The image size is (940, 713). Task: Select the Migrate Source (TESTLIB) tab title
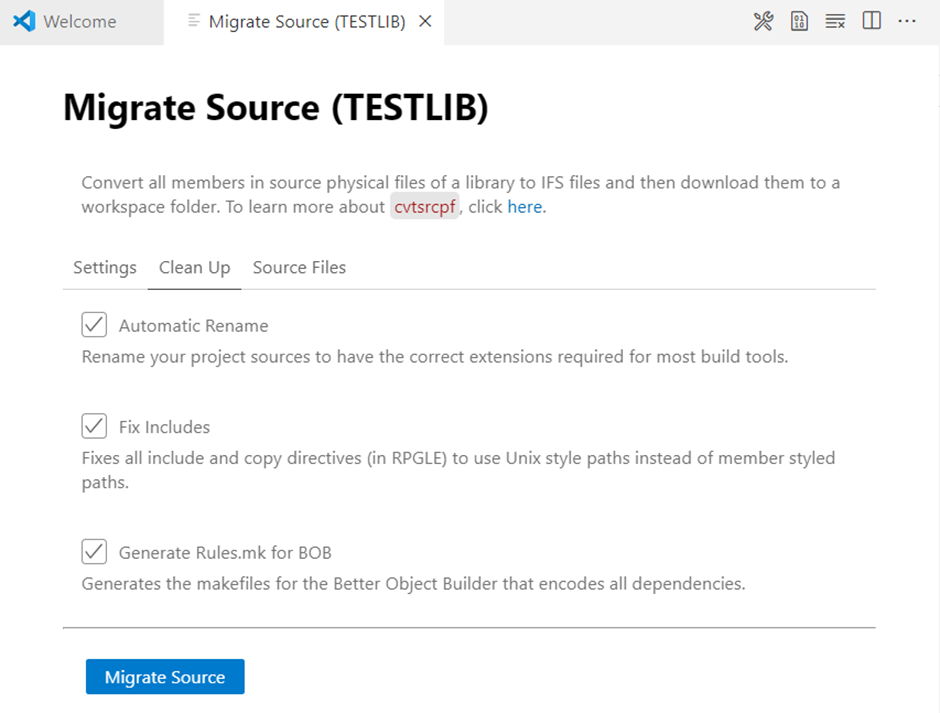click(x=307, y=22)
